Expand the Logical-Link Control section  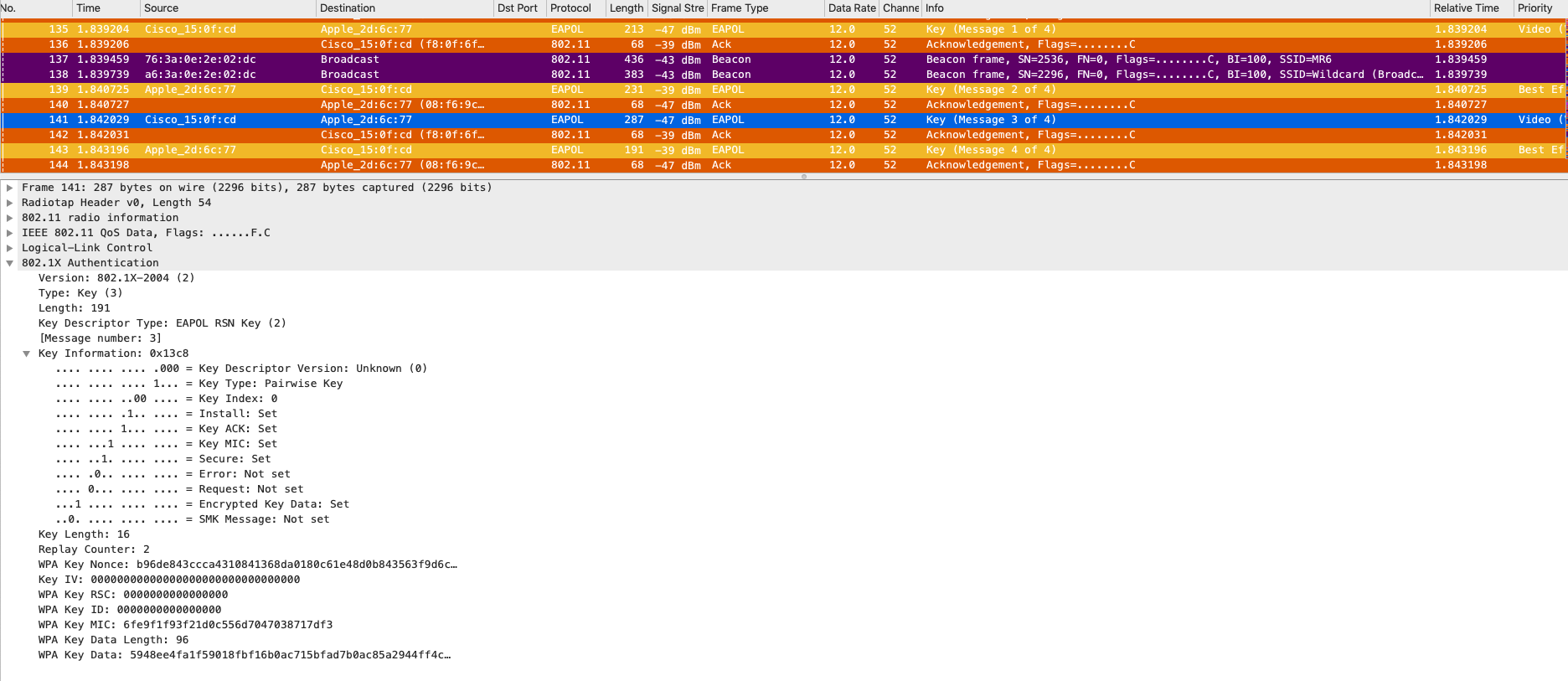pos(10,248)
